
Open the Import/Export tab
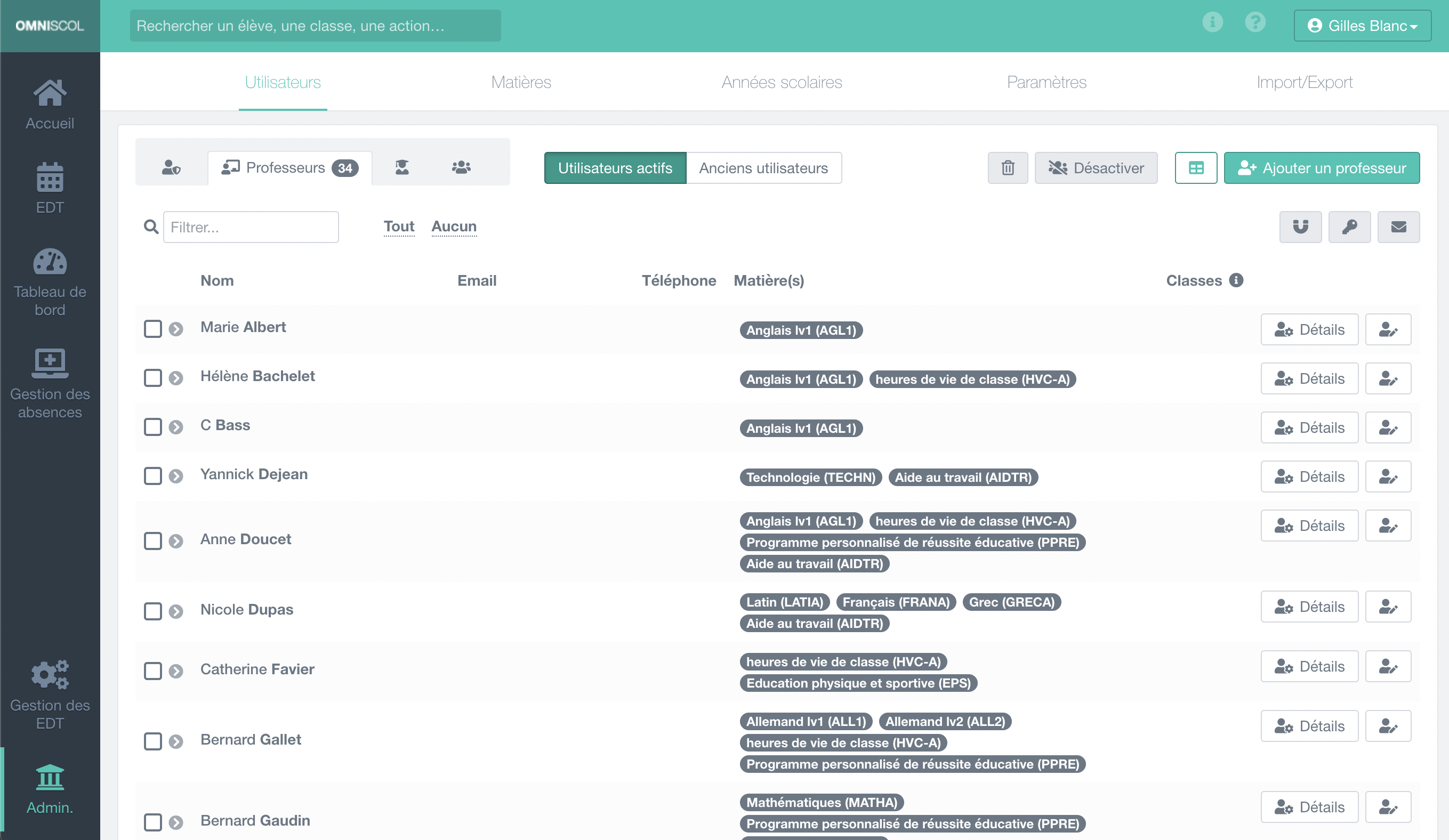point(1304,82)
